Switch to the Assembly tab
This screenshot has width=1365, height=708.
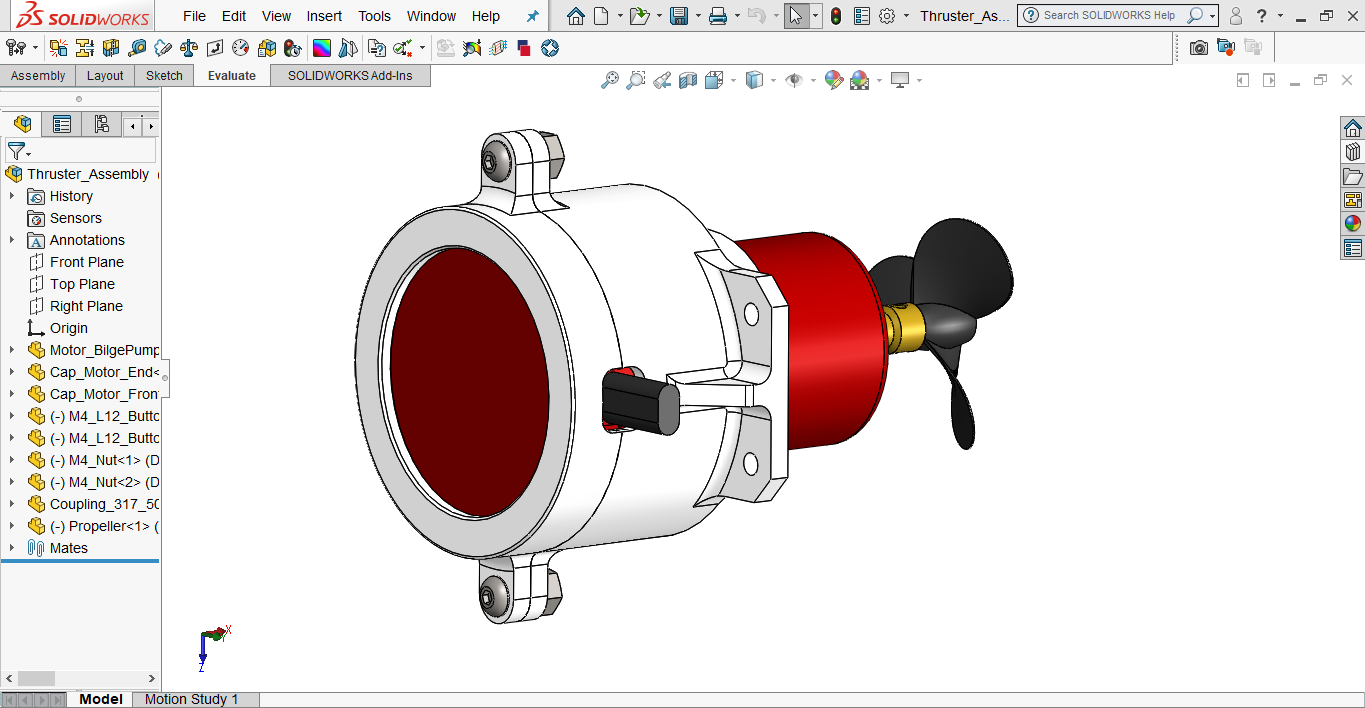[38, 76]
